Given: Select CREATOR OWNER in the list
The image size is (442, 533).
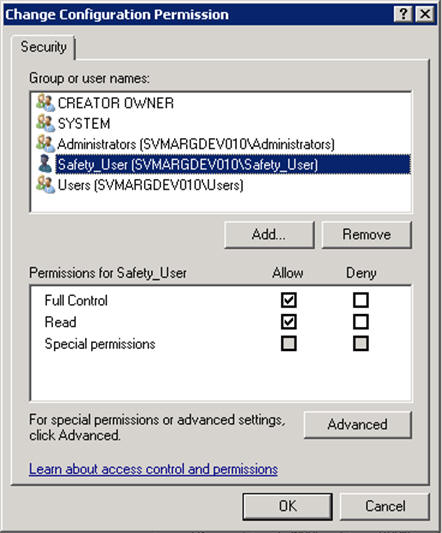Looking at the screenshot, I should 116,103.
